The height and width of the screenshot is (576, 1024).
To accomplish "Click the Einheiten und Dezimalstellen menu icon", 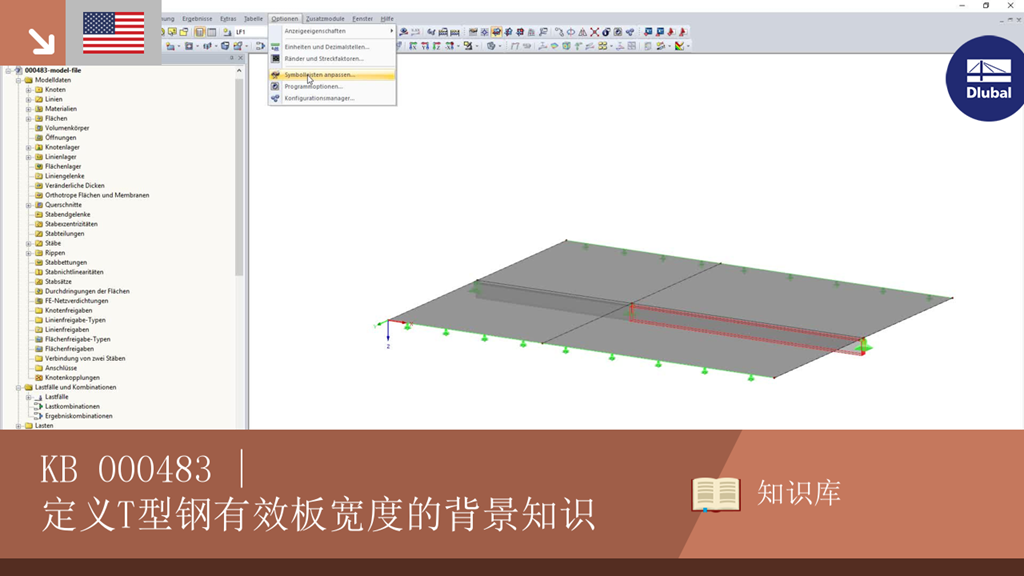I will coord(276,47).
